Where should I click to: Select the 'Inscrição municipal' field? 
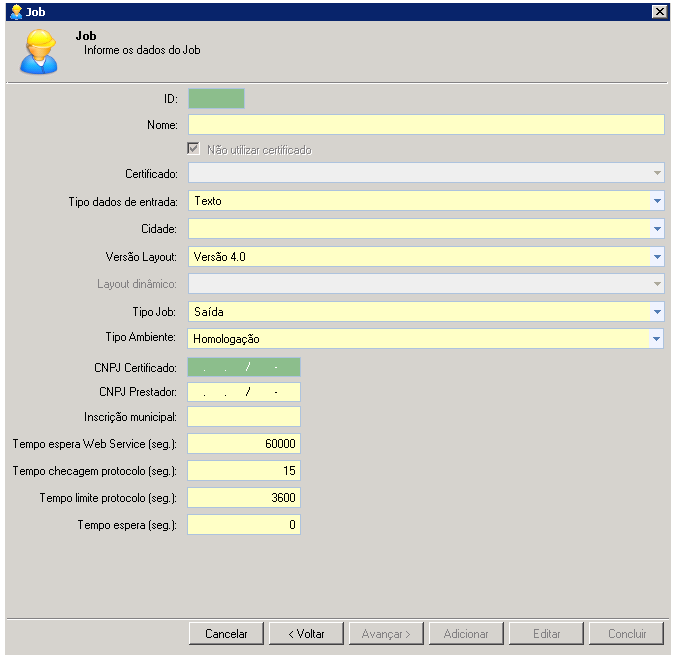244,417
